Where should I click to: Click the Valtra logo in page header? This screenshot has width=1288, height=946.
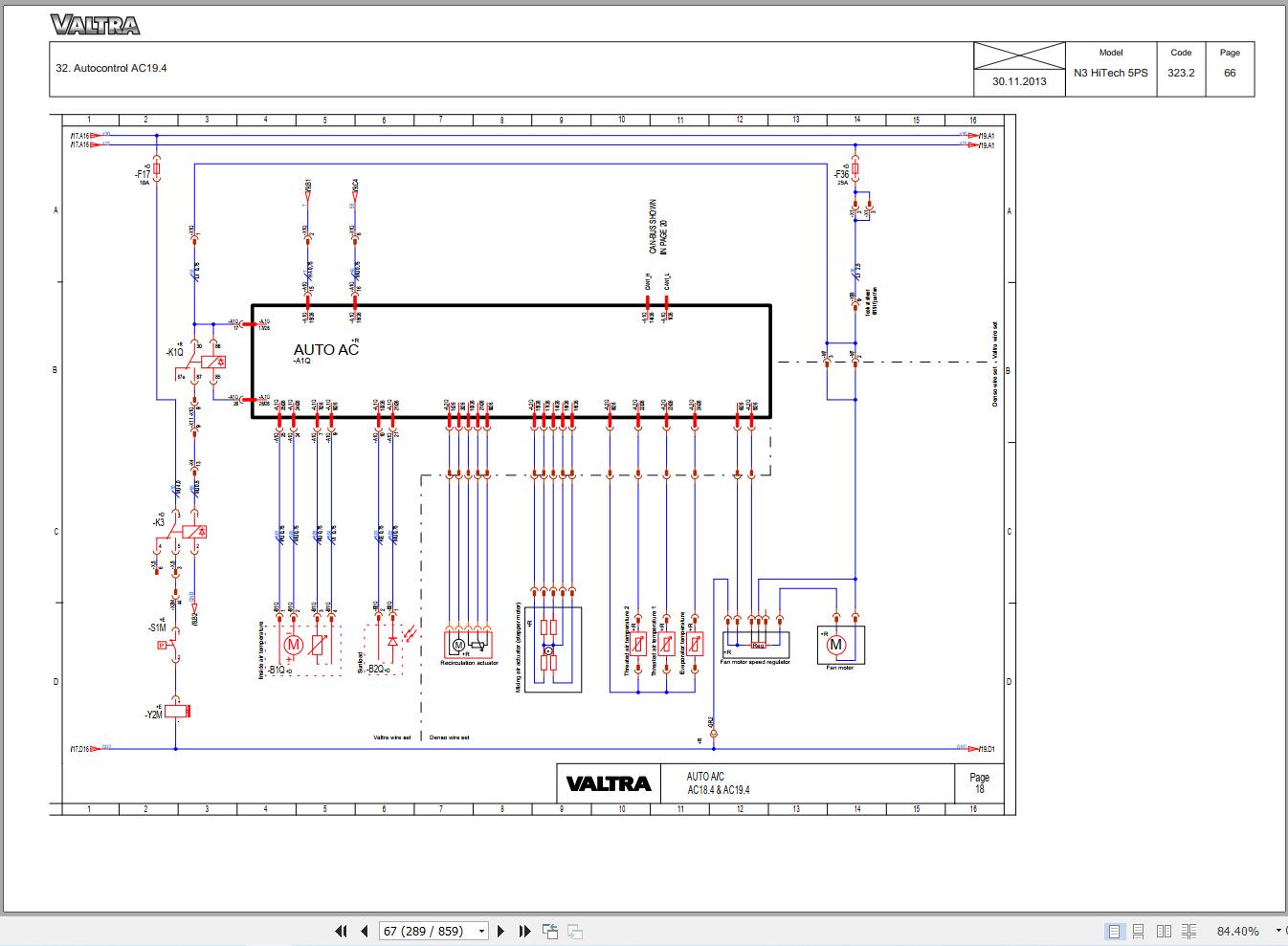(x=96, y=25)
